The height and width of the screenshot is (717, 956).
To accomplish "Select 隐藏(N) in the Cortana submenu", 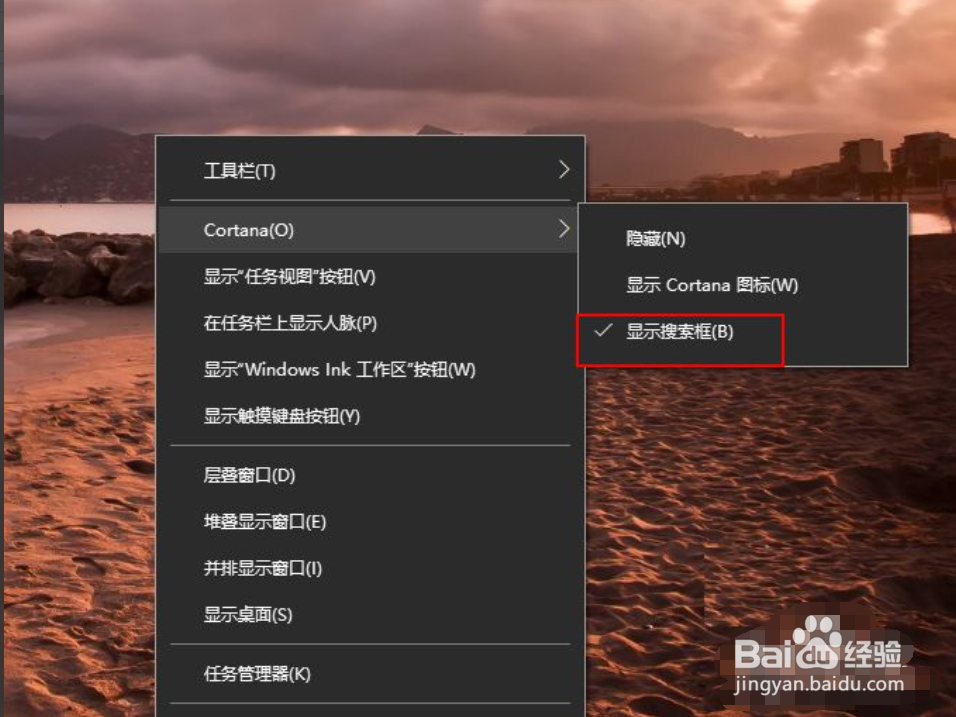I will pos(743,238).
